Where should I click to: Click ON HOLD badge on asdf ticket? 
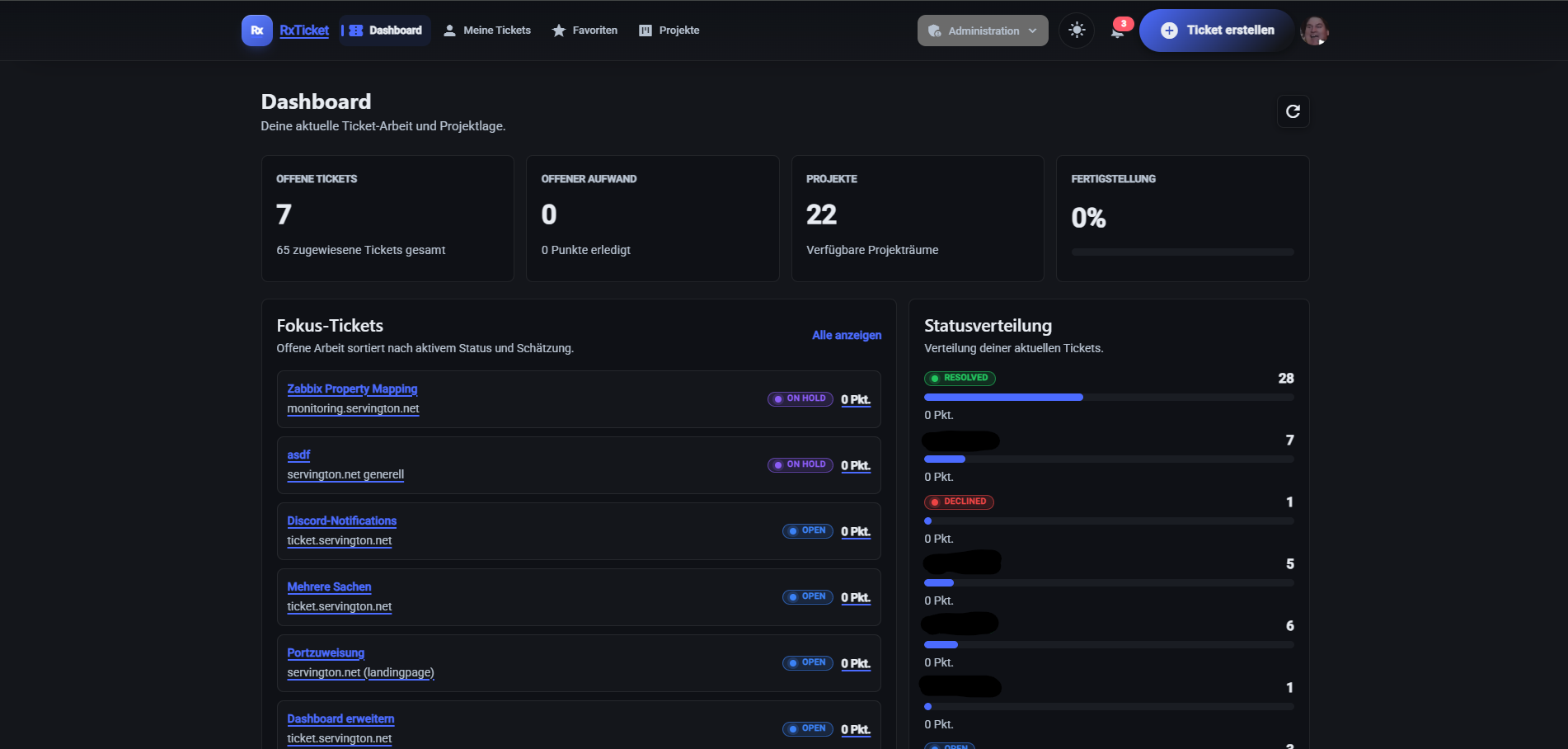(x=800, y=465)
